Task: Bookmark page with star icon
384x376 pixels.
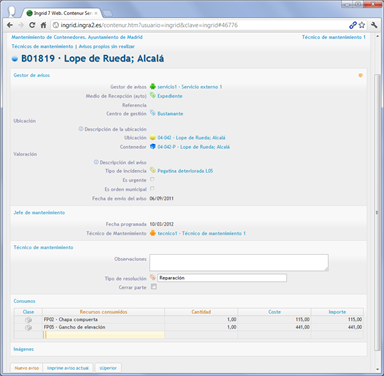Action: pos(362,25)
